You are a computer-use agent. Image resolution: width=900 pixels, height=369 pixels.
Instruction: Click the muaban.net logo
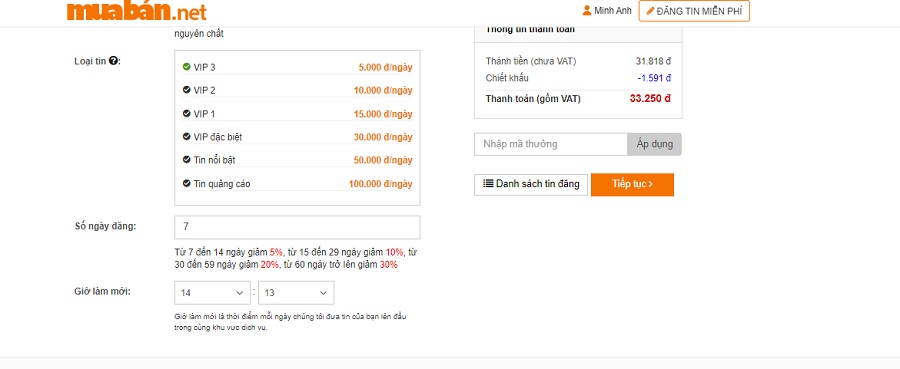pos(136,10)
